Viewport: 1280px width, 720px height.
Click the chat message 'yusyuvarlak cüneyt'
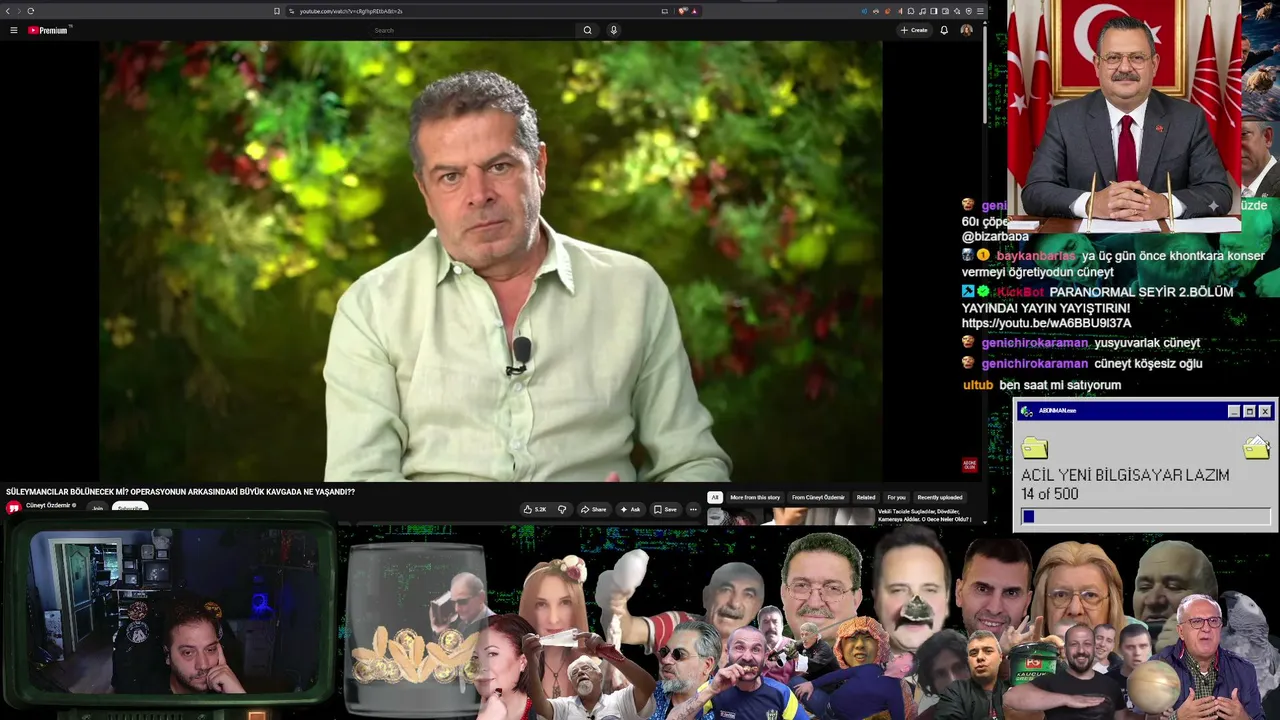[x=1147, y=343]
